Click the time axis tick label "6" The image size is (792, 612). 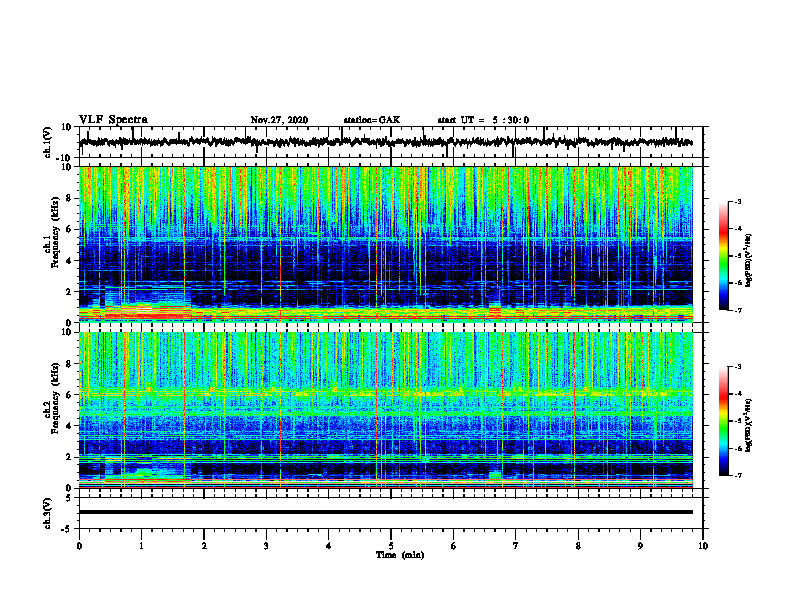454,546
